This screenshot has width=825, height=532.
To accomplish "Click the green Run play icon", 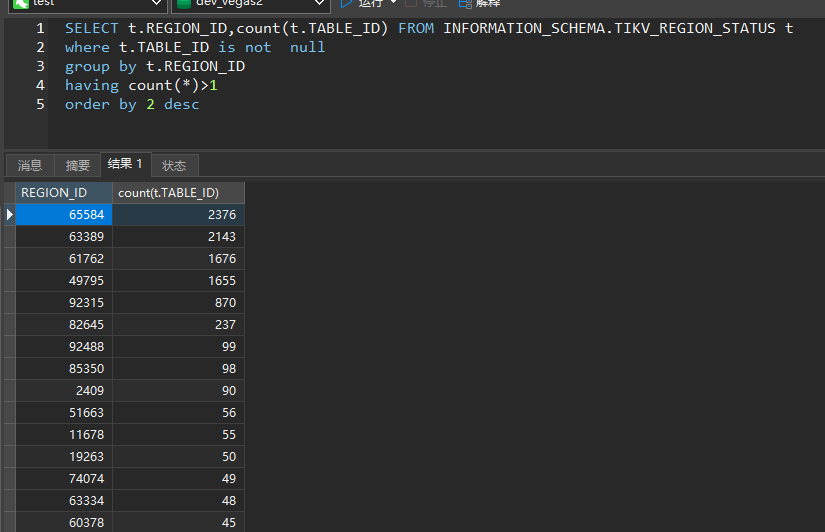I will click(x=347, y=3).
